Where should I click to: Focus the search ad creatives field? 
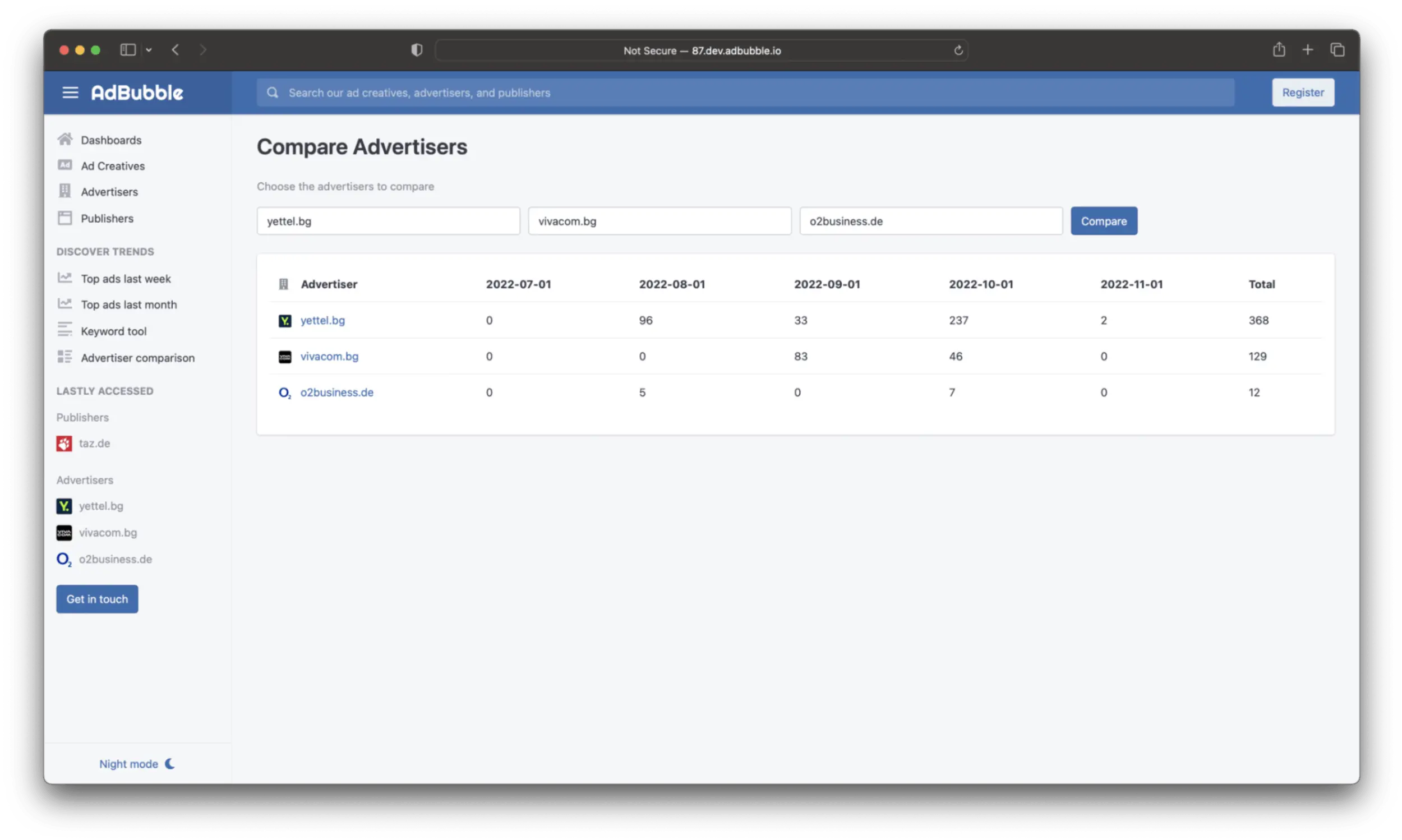(x=745, y=93)
